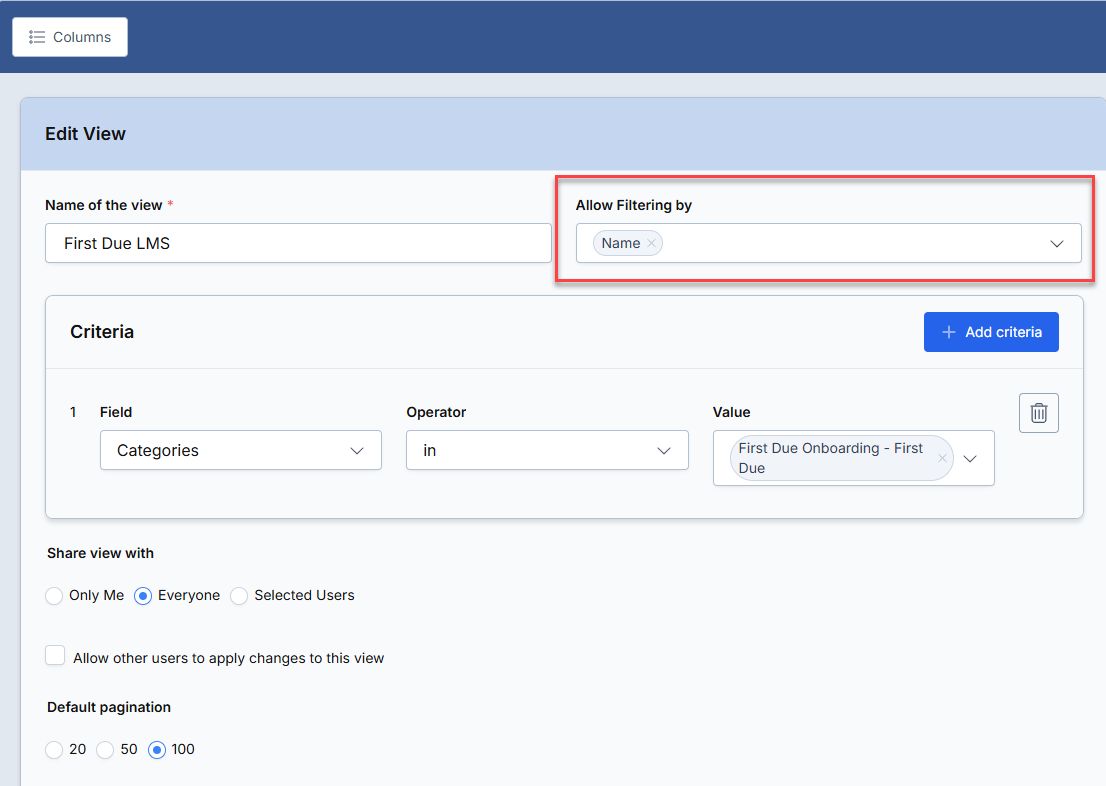1106x786 pixels.
Task: Open the Categories field dropdown
Action: tap(241, 450)
